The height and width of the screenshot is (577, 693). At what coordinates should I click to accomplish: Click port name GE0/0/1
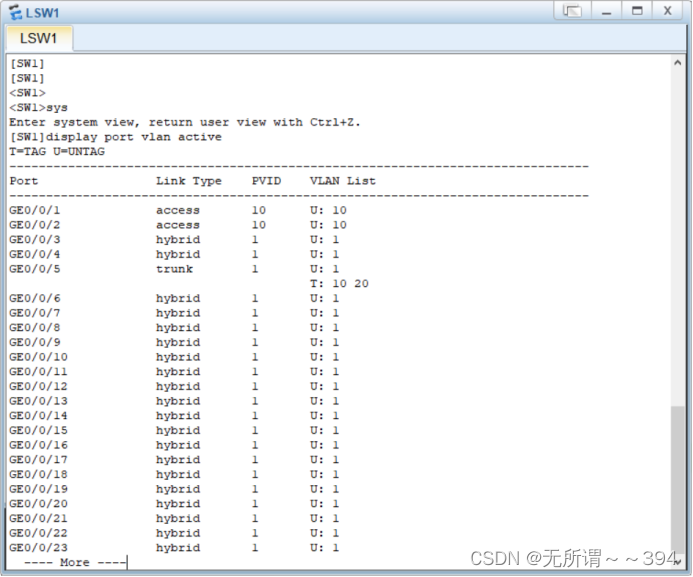(x=34, y=210)
